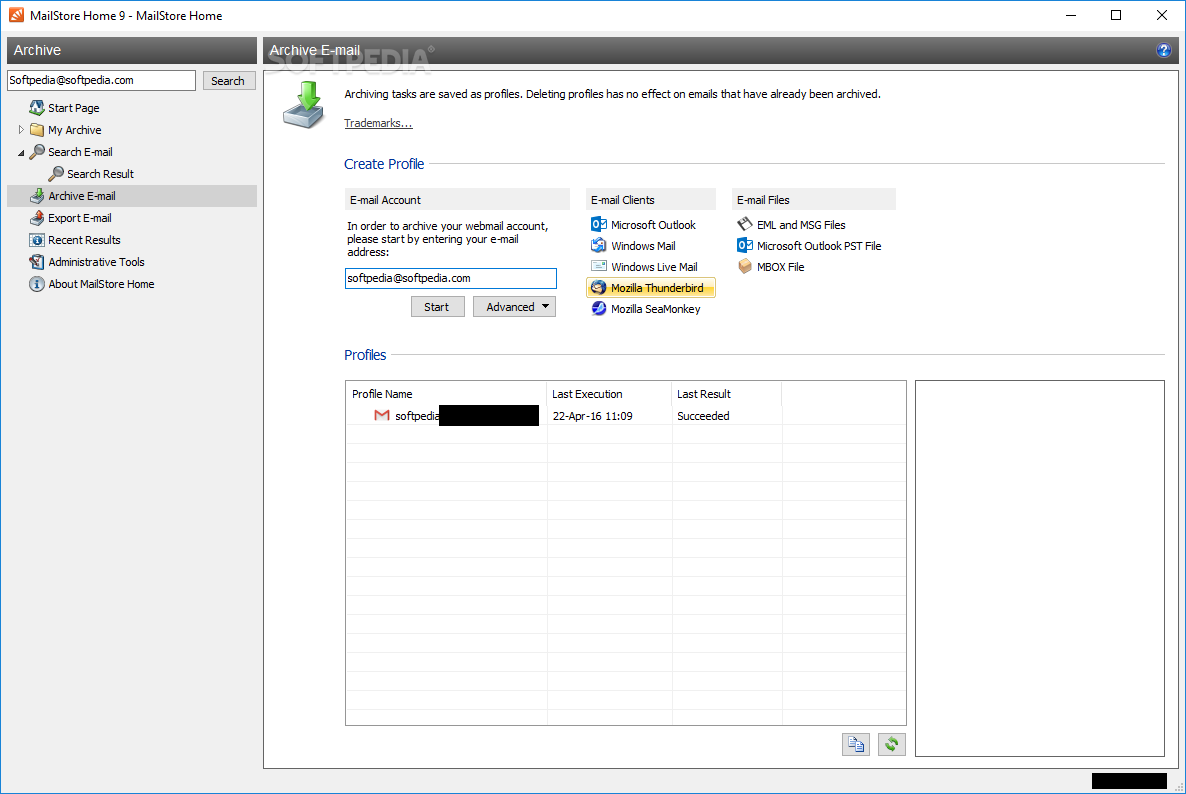1186x794 pixels.
Task: Collapse the Search E-mail tree node
Action: (21, 153)
